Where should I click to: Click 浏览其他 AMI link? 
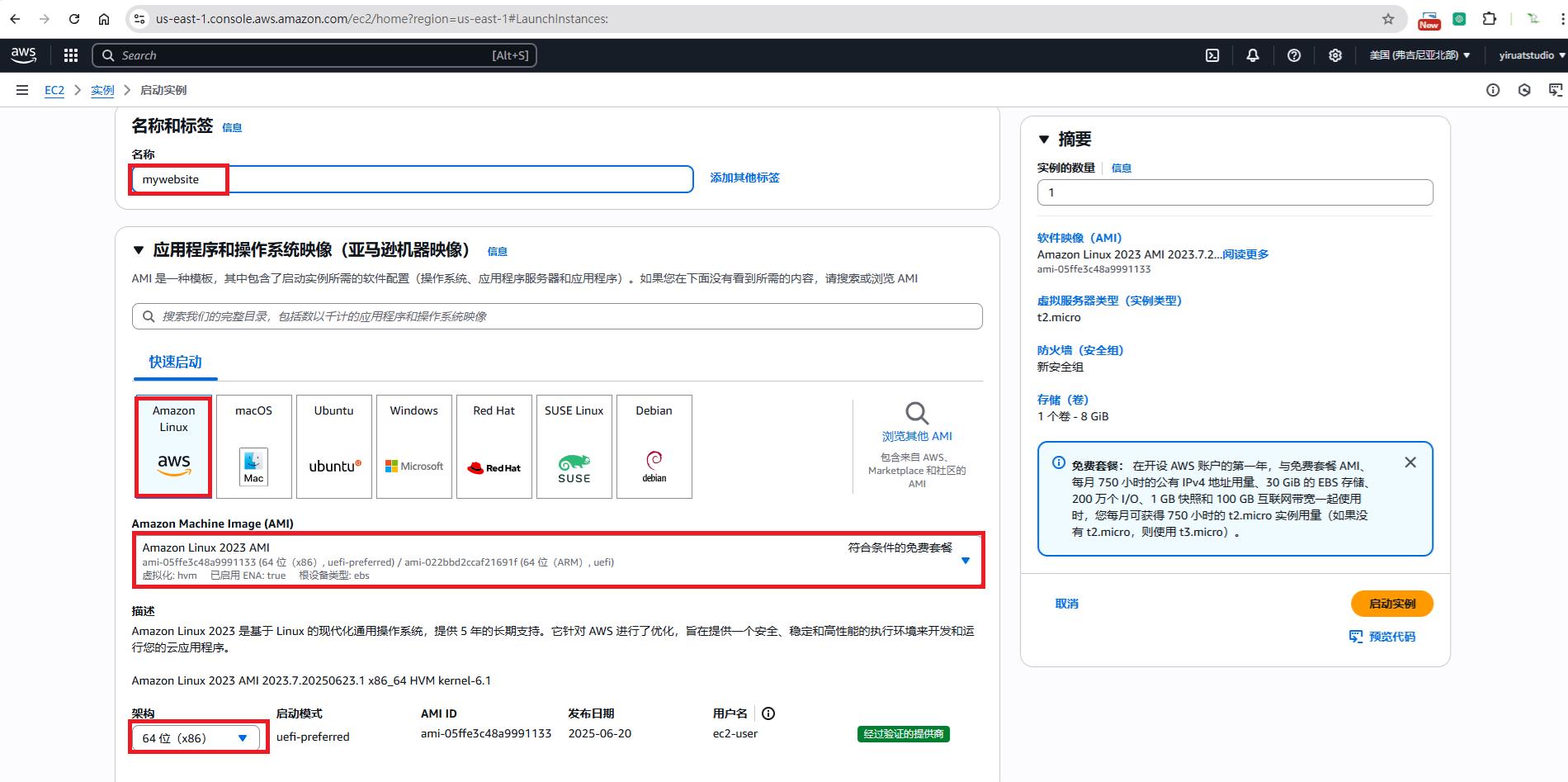tap(917, 436)
